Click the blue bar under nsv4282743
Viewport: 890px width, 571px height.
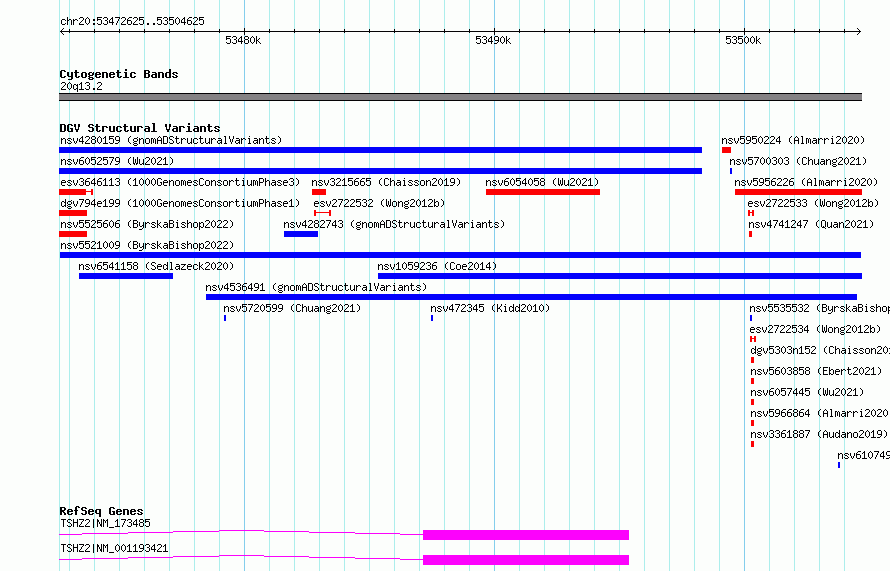pos(301,234)
